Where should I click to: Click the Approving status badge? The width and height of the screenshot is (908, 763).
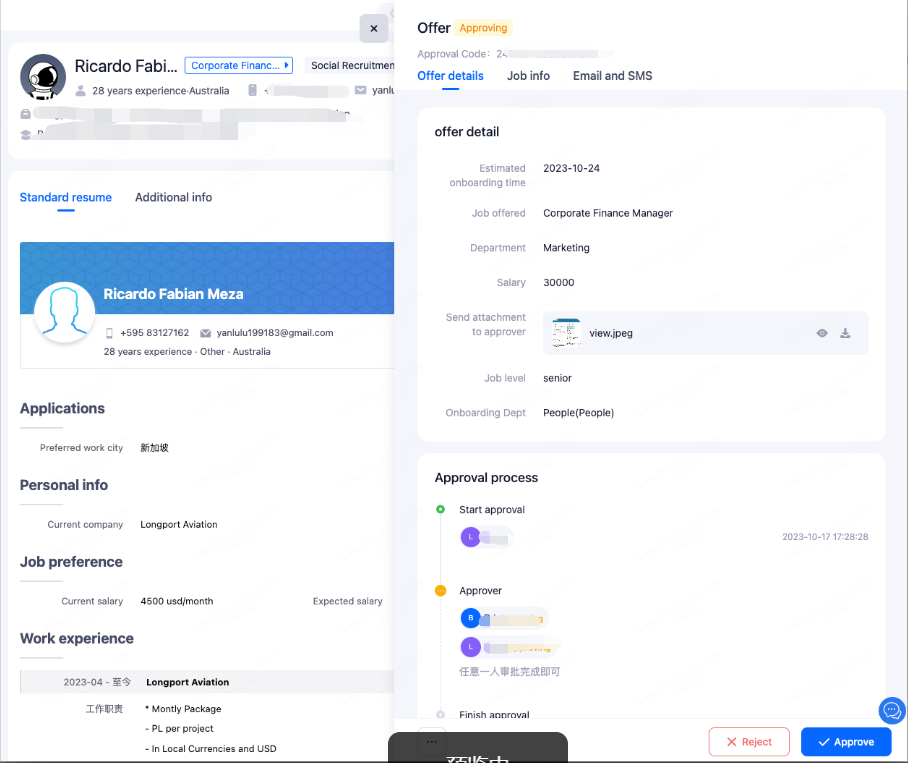point(483,28)
